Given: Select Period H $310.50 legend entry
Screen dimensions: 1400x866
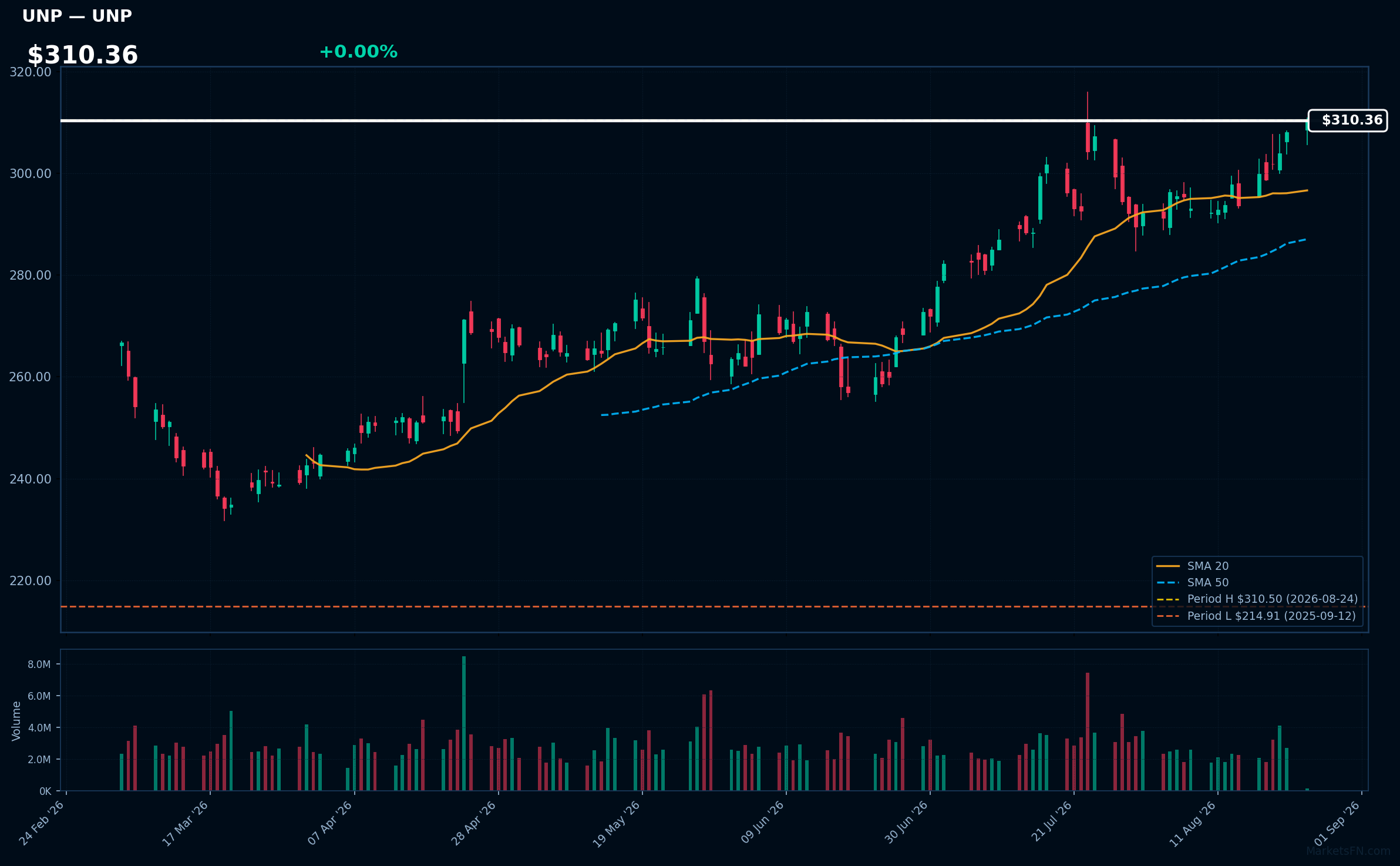Looking at the screenshot, I should (x=1257, y=599).
